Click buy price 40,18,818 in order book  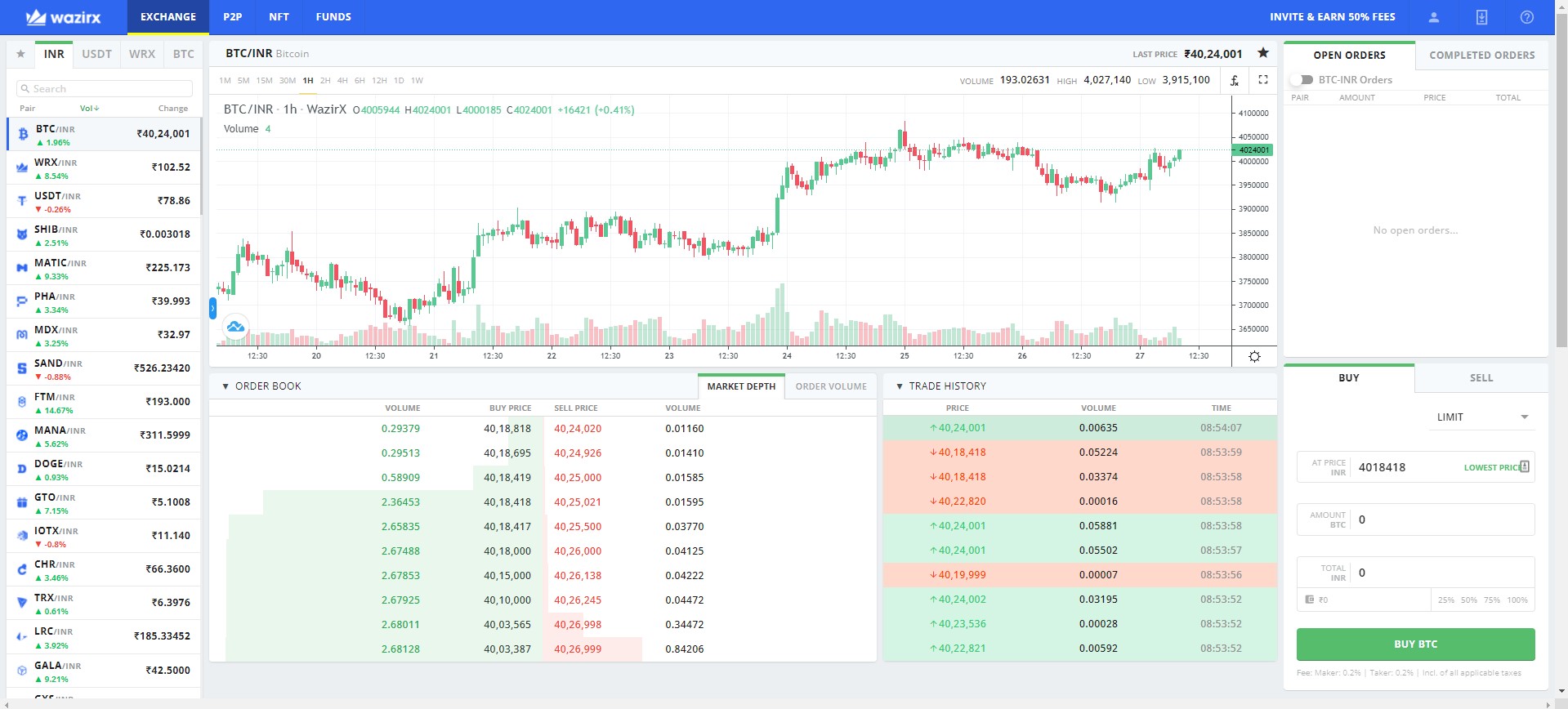507,429
